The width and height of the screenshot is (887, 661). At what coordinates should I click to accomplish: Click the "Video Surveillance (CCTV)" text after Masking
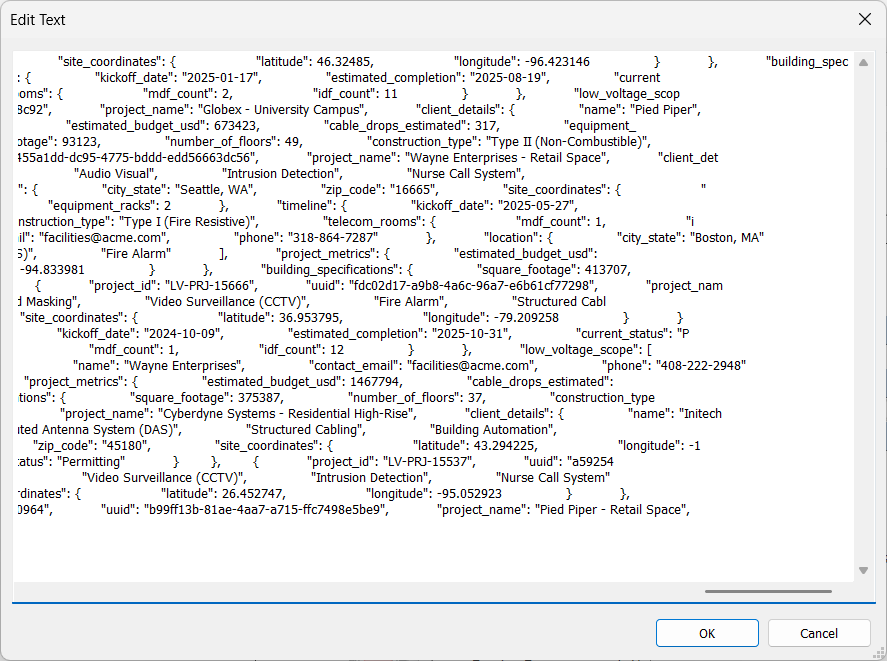pos(227,302)
